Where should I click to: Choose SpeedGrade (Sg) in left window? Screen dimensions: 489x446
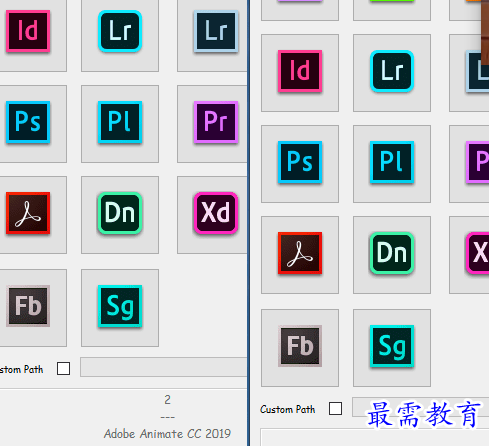(120, 306)
